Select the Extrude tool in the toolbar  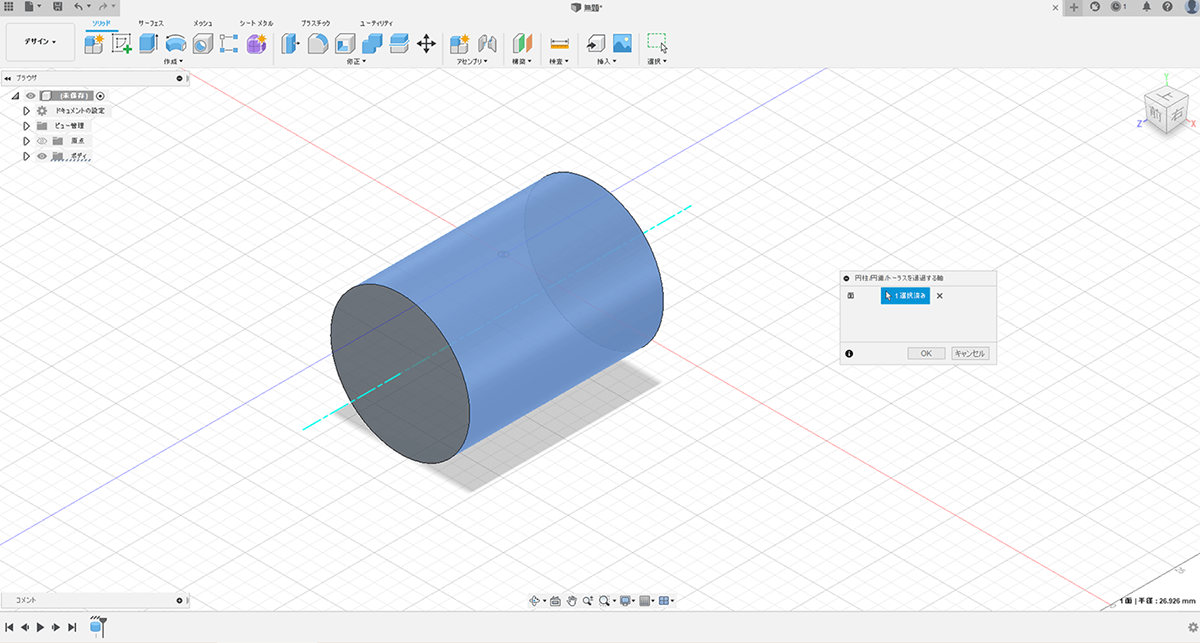coord(148,43)
